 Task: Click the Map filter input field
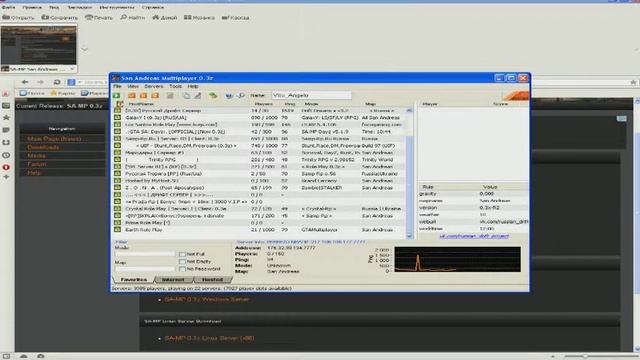coord(144,269)
